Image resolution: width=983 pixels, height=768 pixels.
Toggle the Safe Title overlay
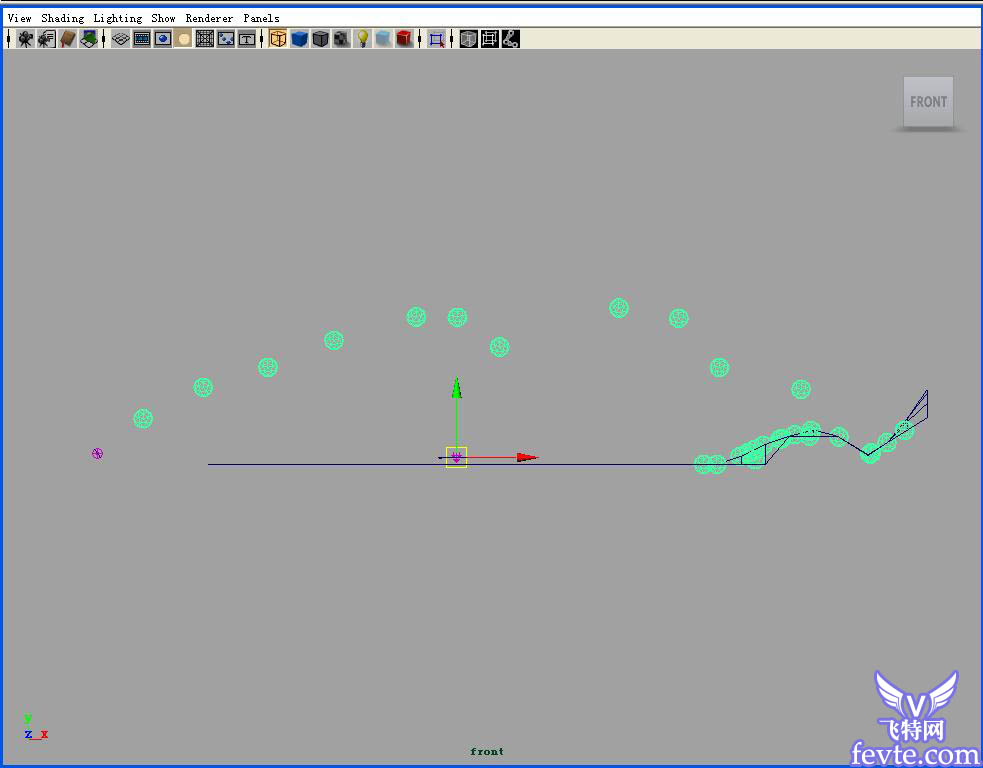point(247,39)
